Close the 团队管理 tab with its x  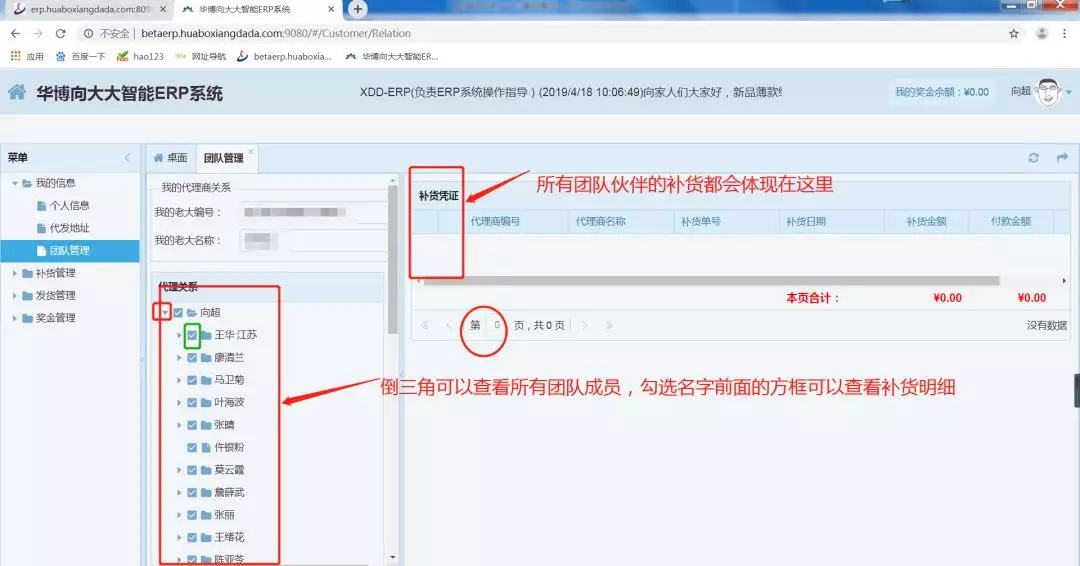(251, 151)
